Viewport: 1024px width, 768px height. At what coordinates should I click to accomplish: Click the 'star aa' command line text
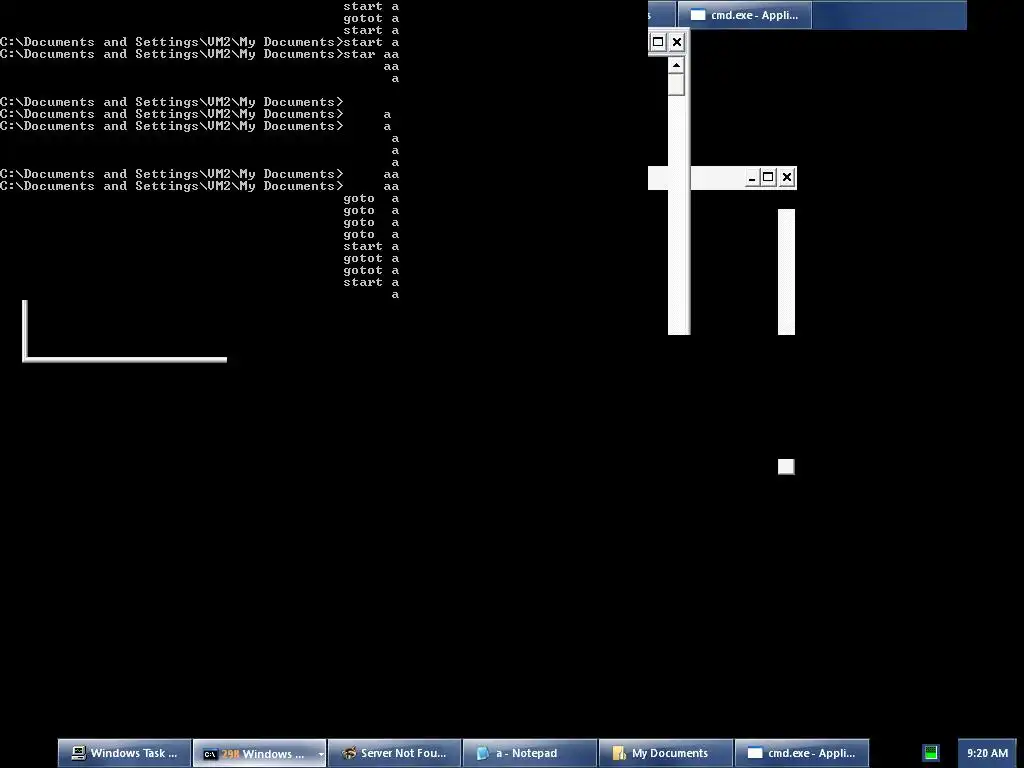coord(371,54)
